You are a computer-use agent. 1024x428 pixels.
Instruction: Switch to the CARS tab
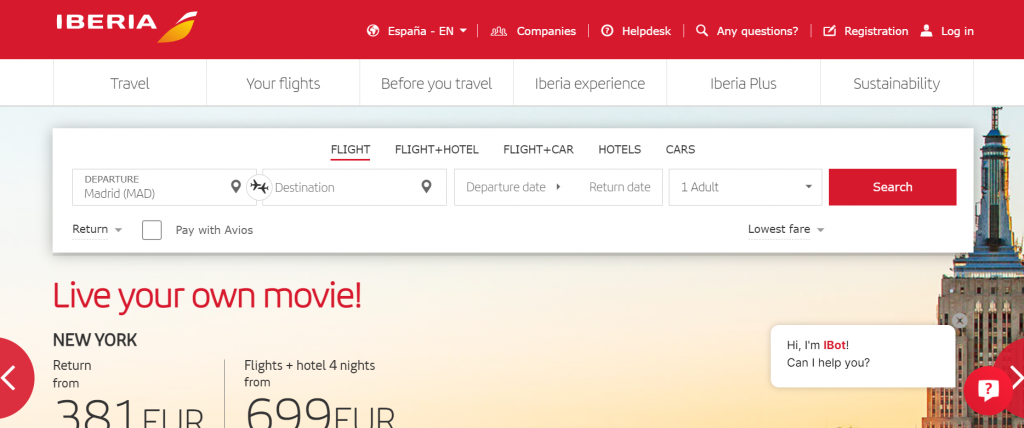pos(680,150)
